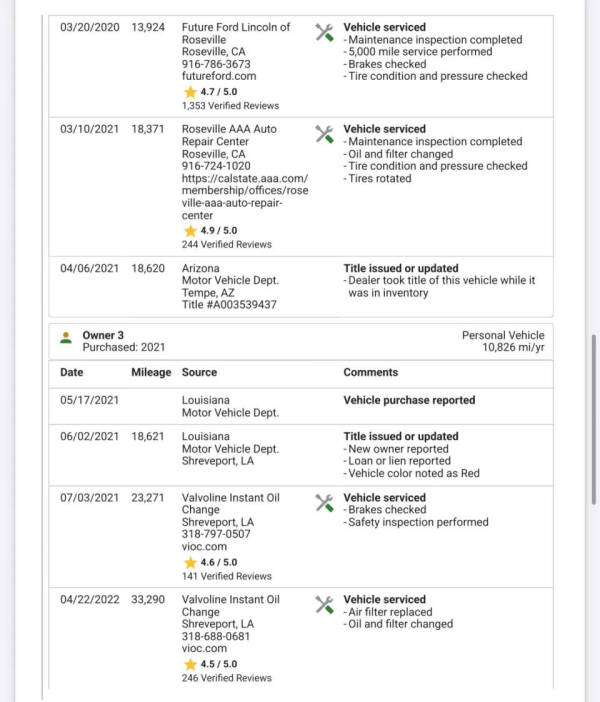View the 1,353 Verified Reviews
600x702 pixels.
230,105
